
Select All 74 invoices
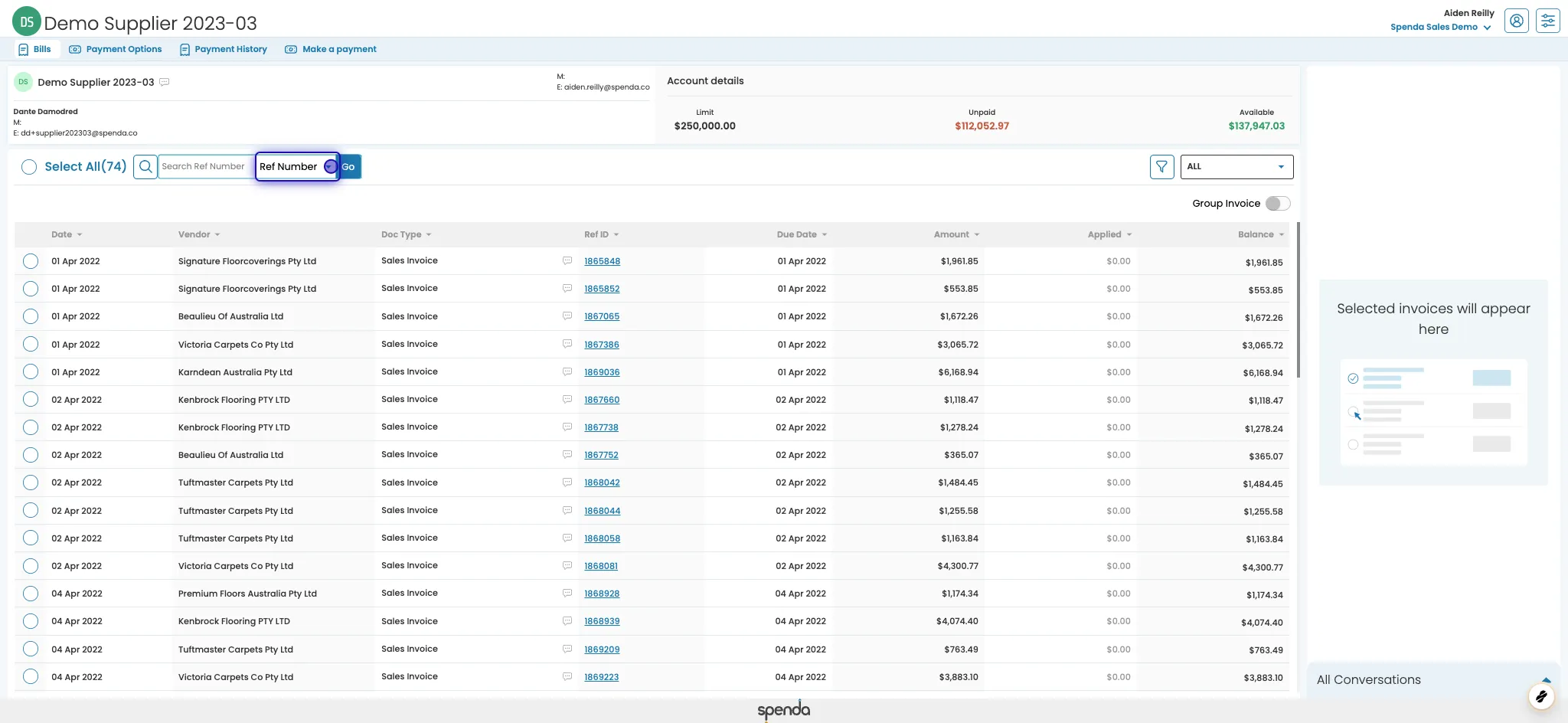pos(30,166)
